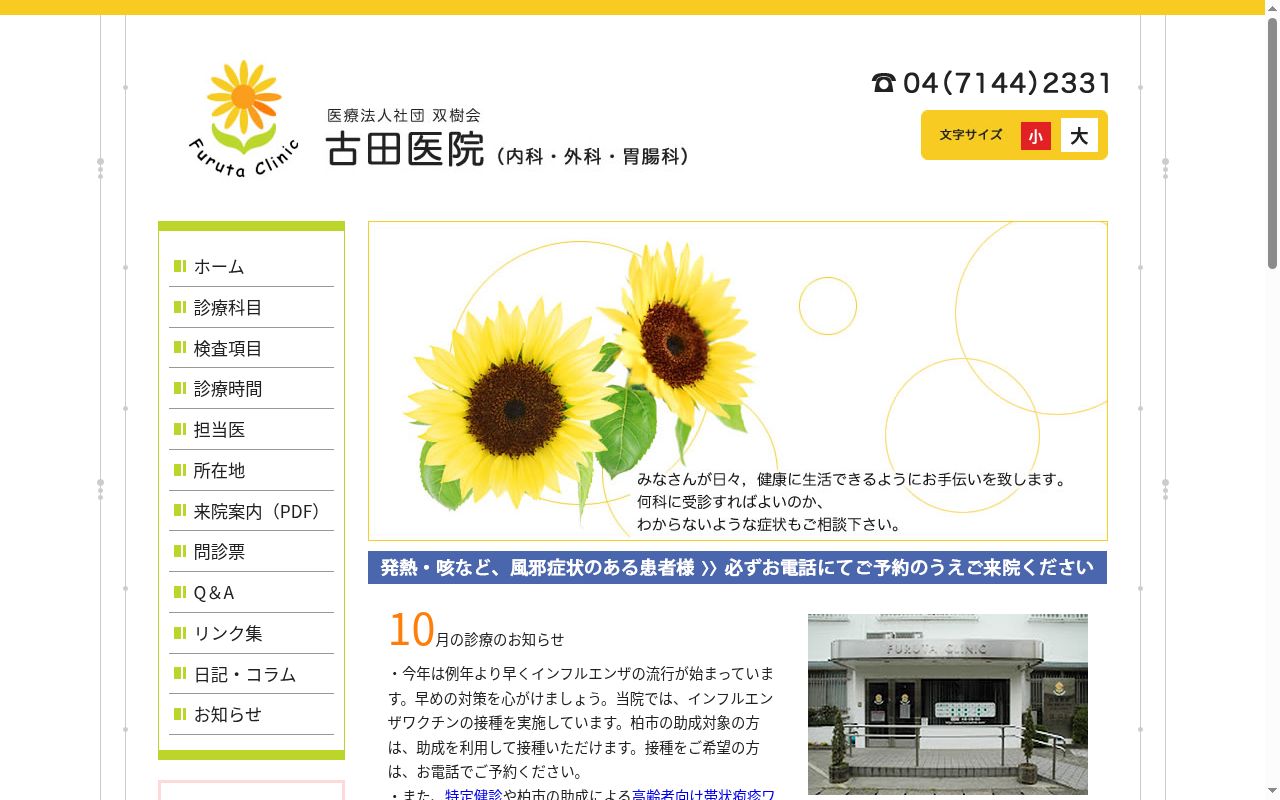
Task: Go to the 検査項目 page
Action: [251, 348]
